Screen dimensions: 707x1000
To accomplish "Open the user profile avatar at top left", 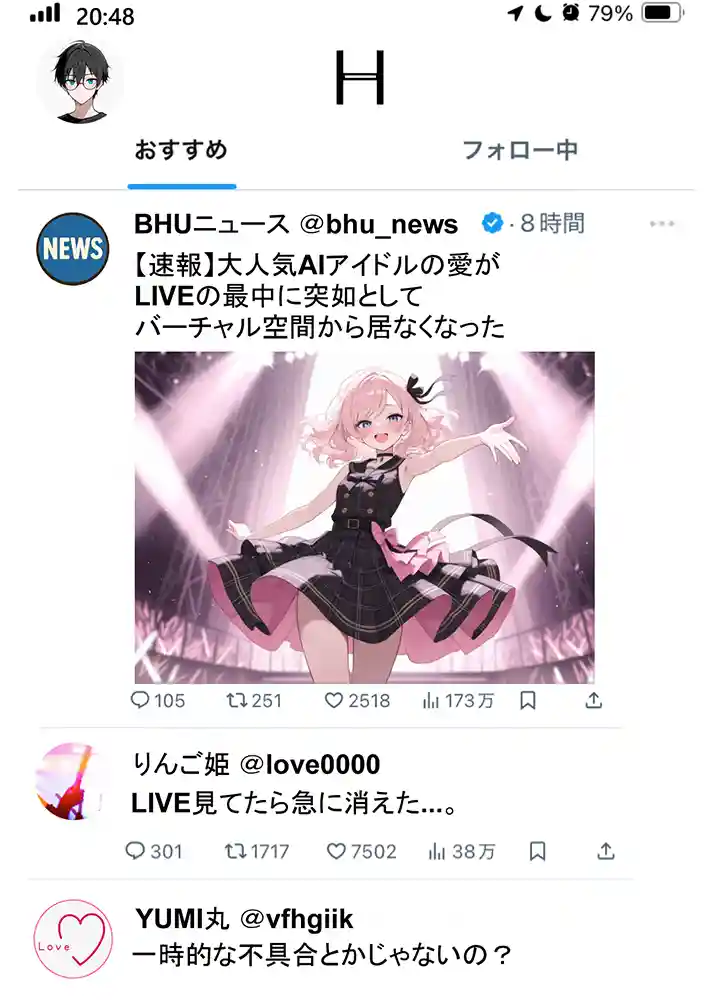I will pyautogui.click(x=79, y=82).
